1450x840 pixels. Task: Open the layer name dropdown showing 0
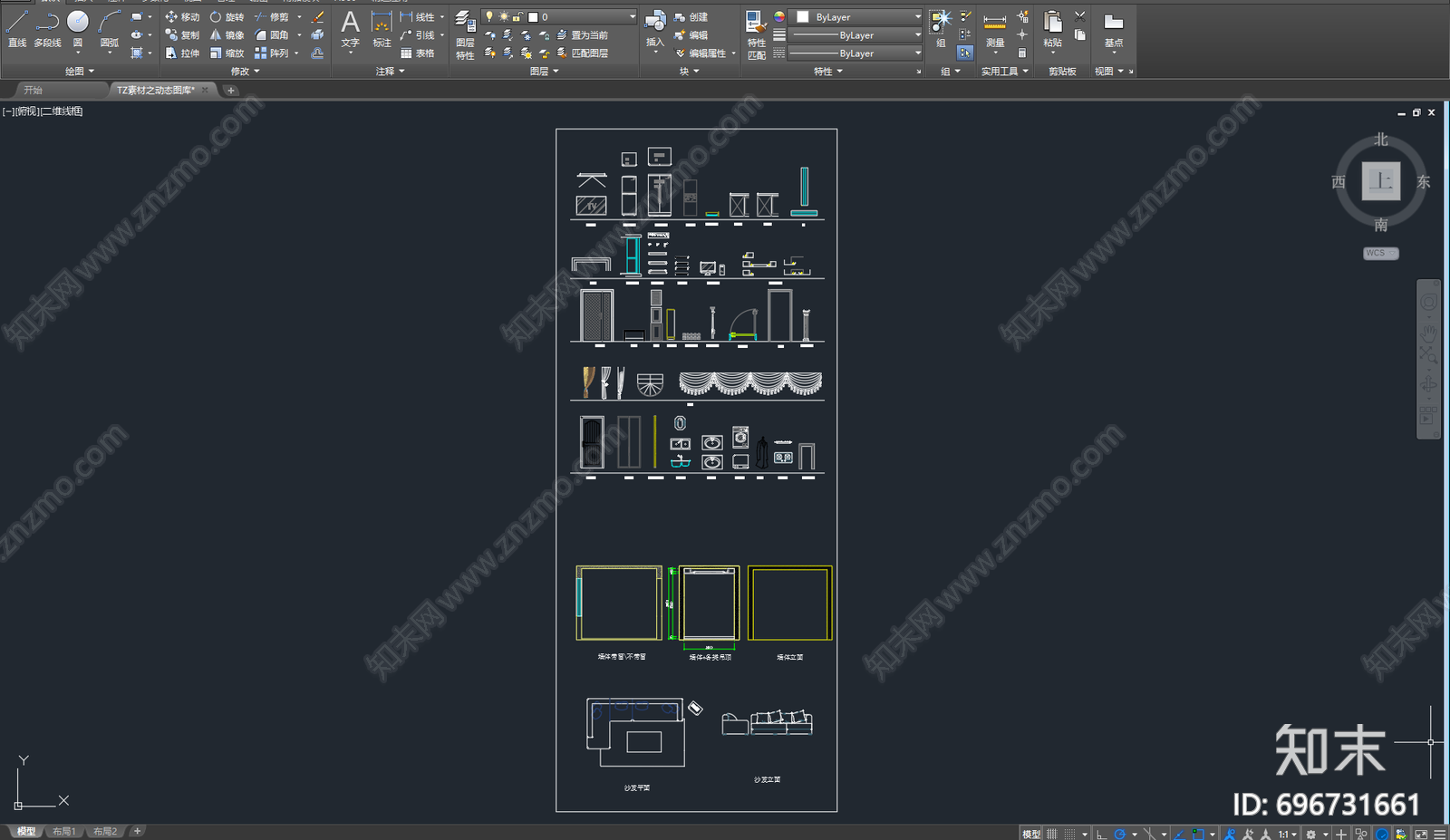[x=559, y=17]
